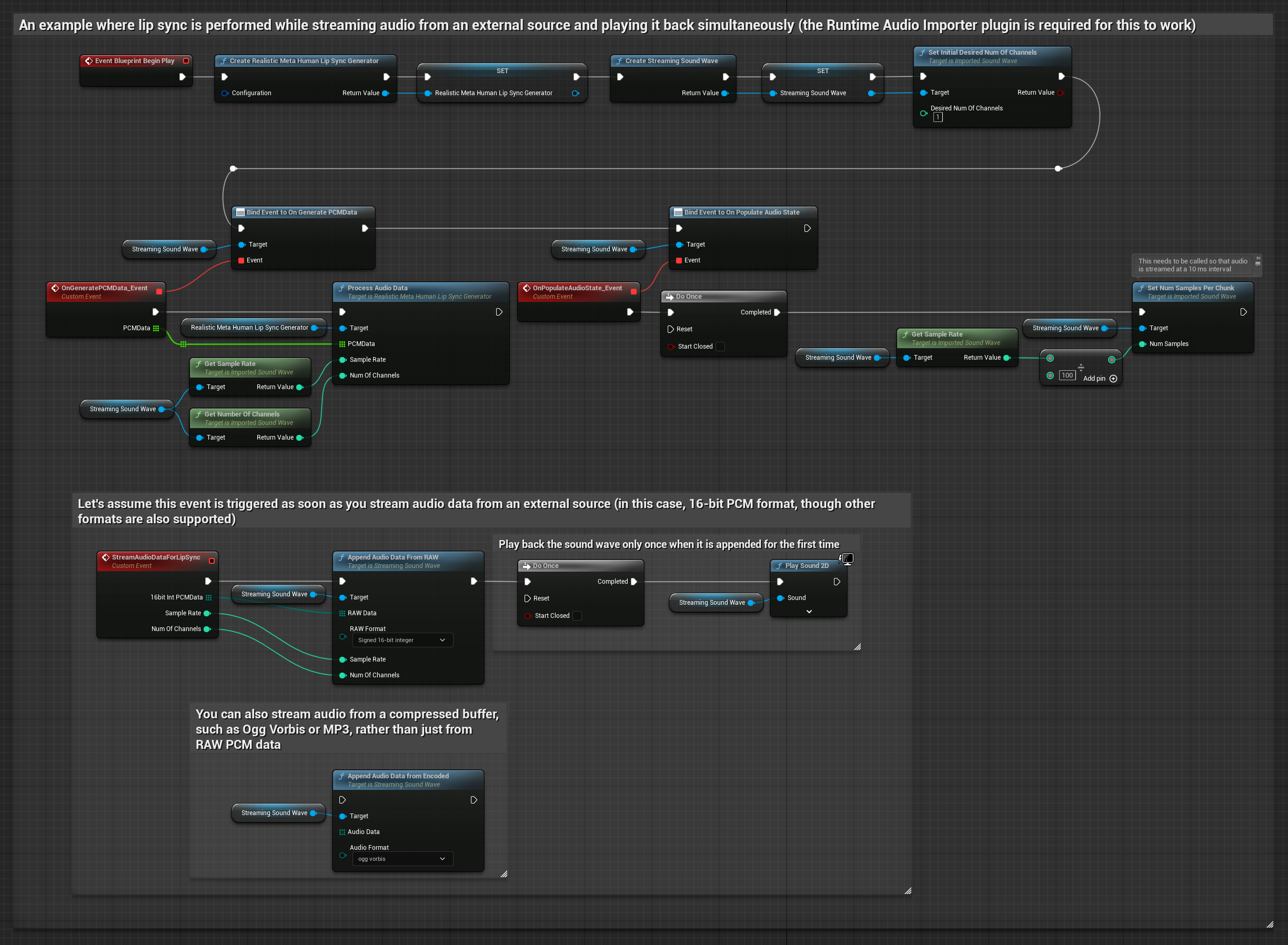Select the Set Num Samples Per Chunk node title
This screenshot has height=945, width=1288.
coord(1190,288)
